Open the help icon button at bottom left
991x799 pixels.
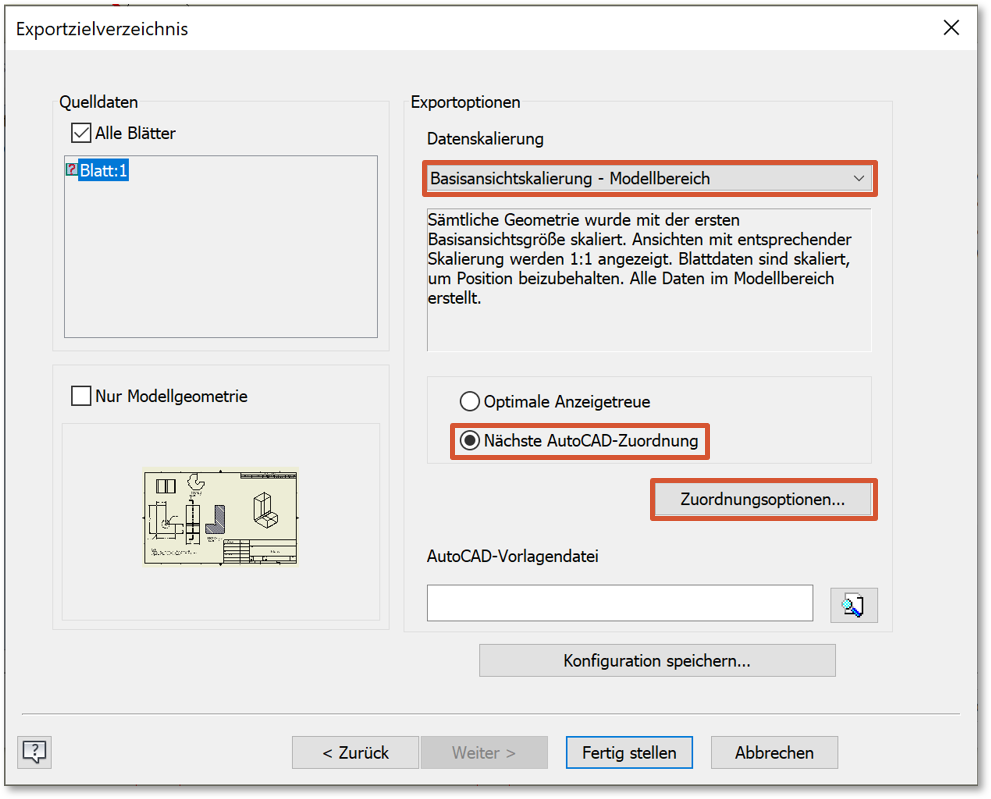tap(34, 752)
